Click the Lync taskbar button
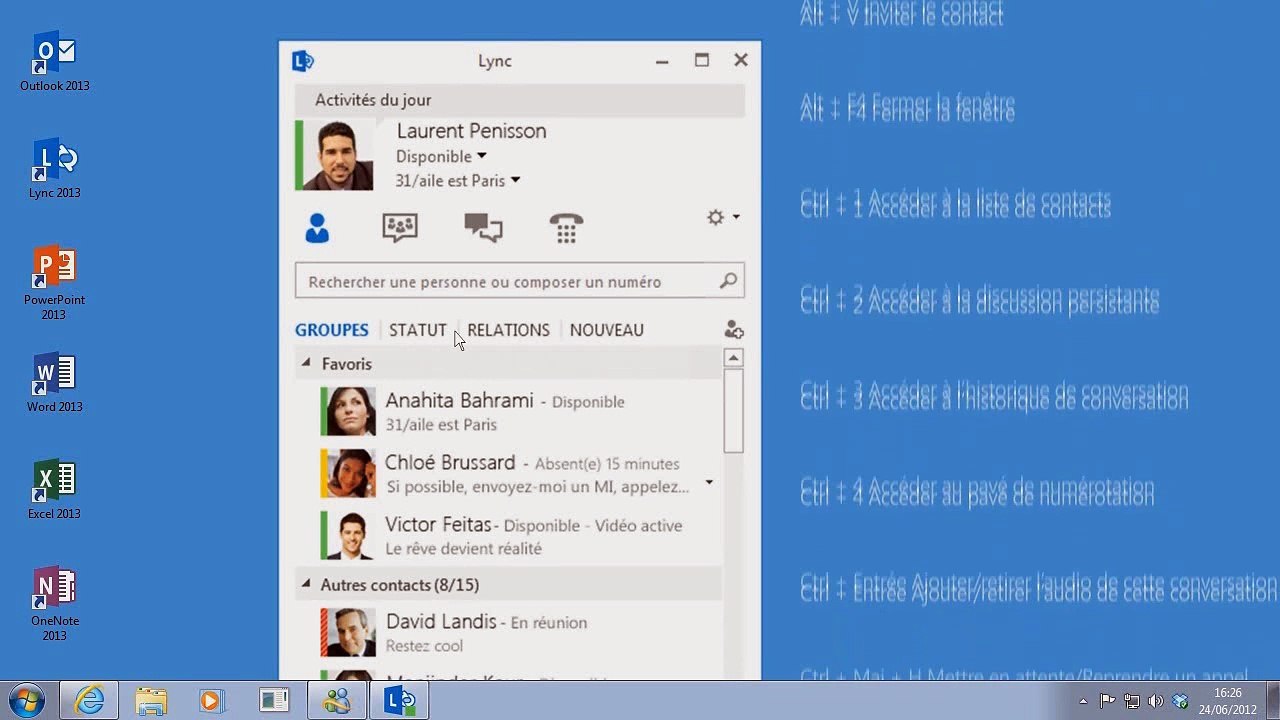The height and width of the screenshot is (720, 1280). 399,701
